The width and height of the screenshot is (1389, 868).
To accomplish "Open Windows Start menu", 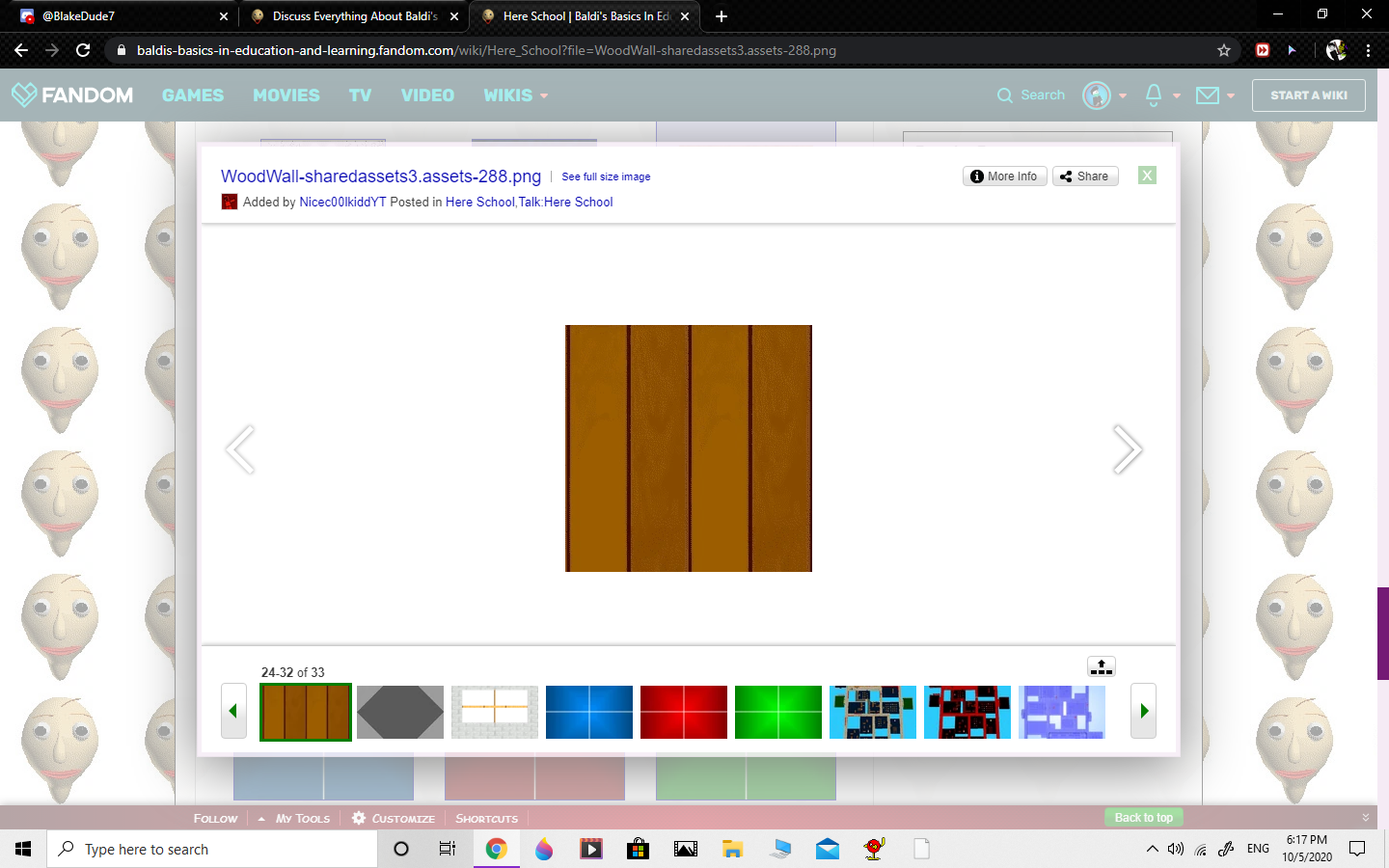I will [23, 849].
